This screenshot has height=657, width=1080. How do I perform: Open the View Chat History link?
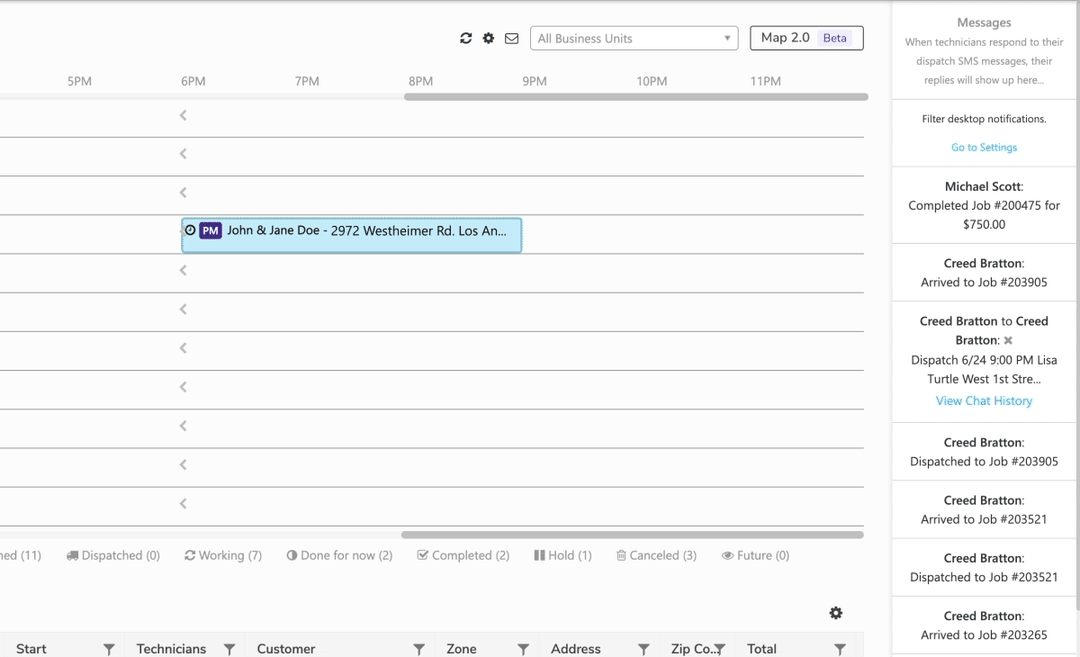click(x=984, y=401)
